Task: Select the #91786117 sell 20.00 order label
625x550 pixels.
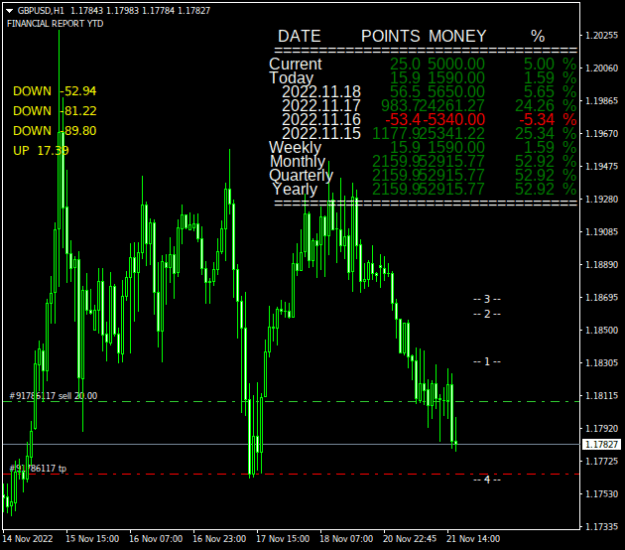Action: [x=53, y=396]
